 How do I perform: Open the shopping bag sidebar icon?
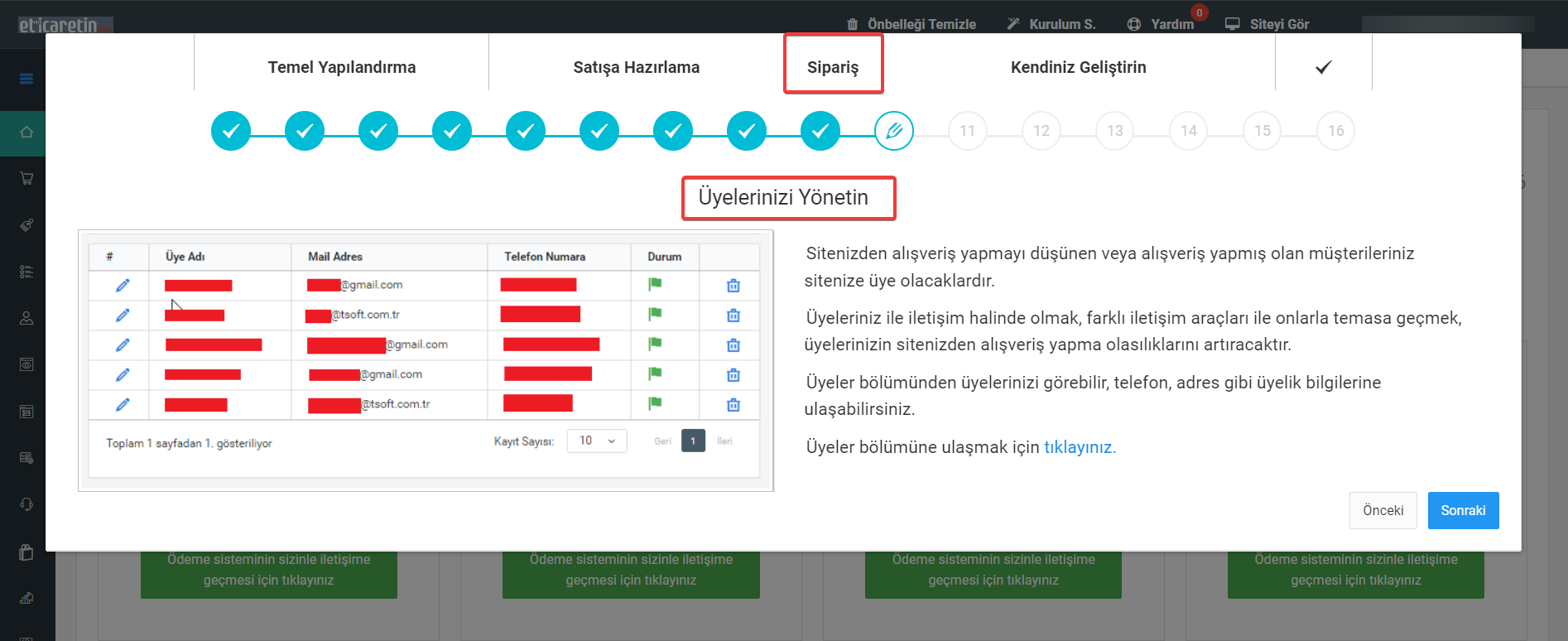coord(26,552)
